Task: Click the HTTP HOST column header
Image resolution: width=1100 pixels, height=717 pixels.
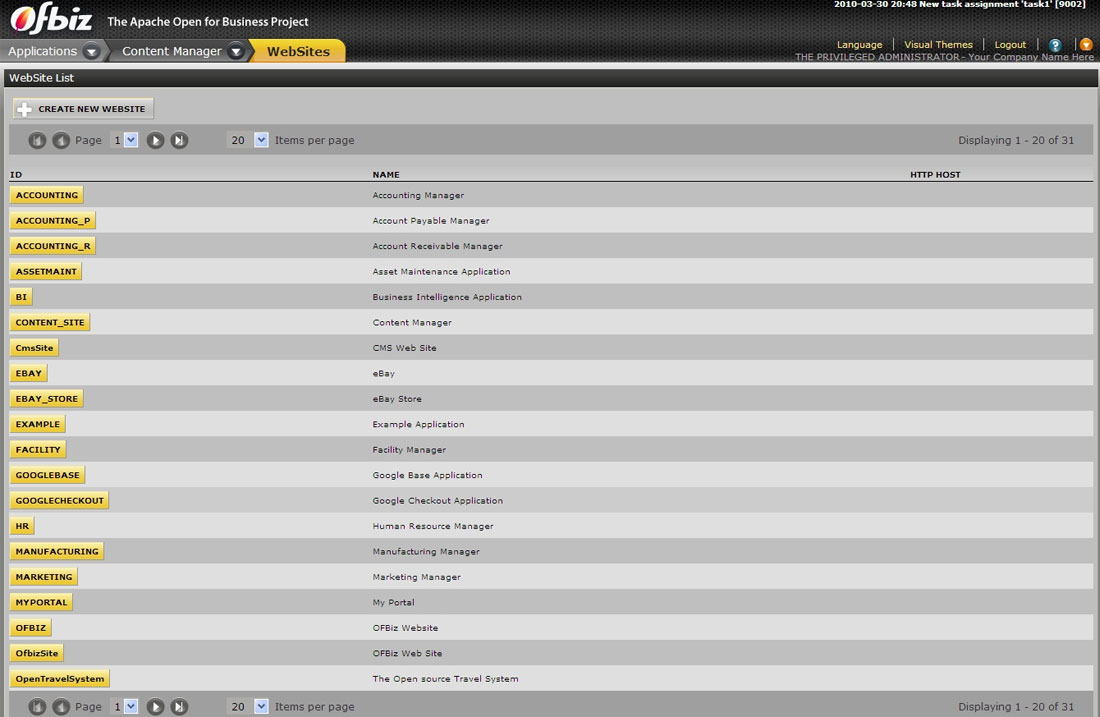Action: [x=935, y=175]
